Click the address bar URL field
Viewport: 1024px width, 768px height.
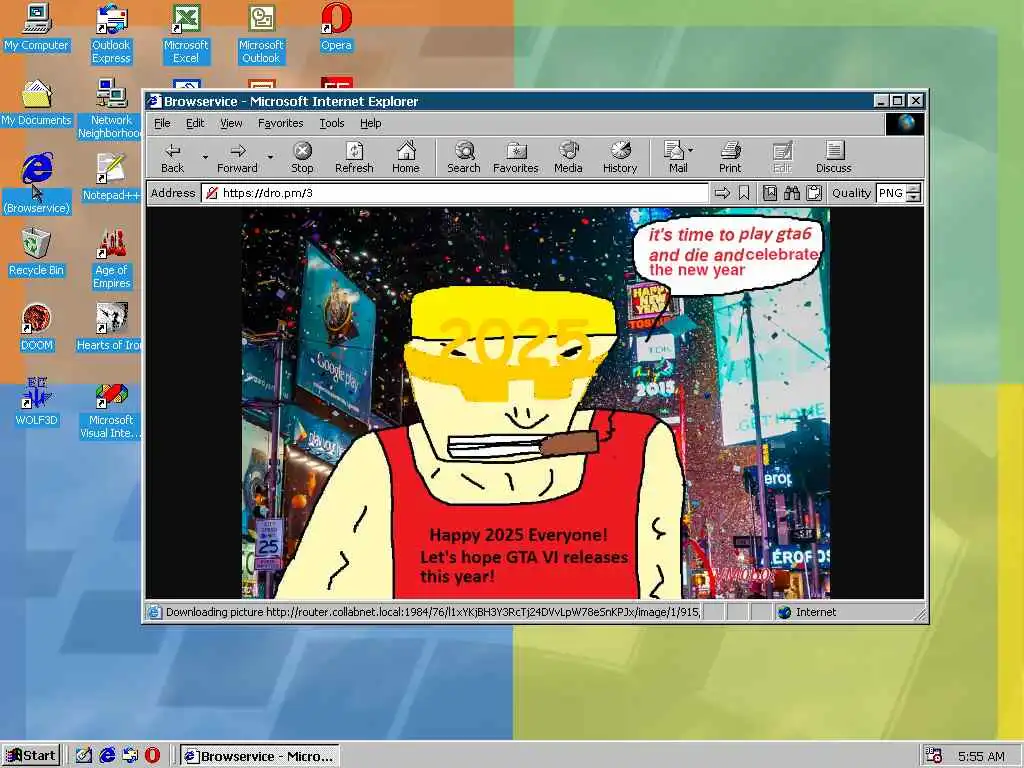(x=455, y=193)
